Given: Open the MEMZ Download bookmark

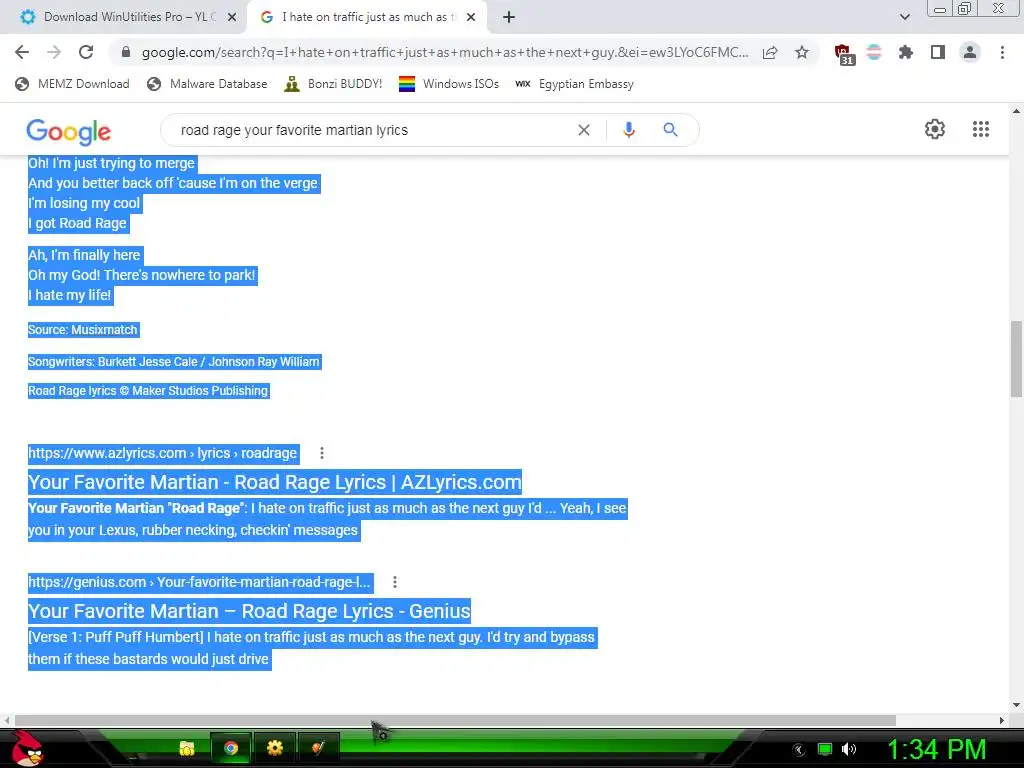Looking at the screenshot, I should (72, 84).
